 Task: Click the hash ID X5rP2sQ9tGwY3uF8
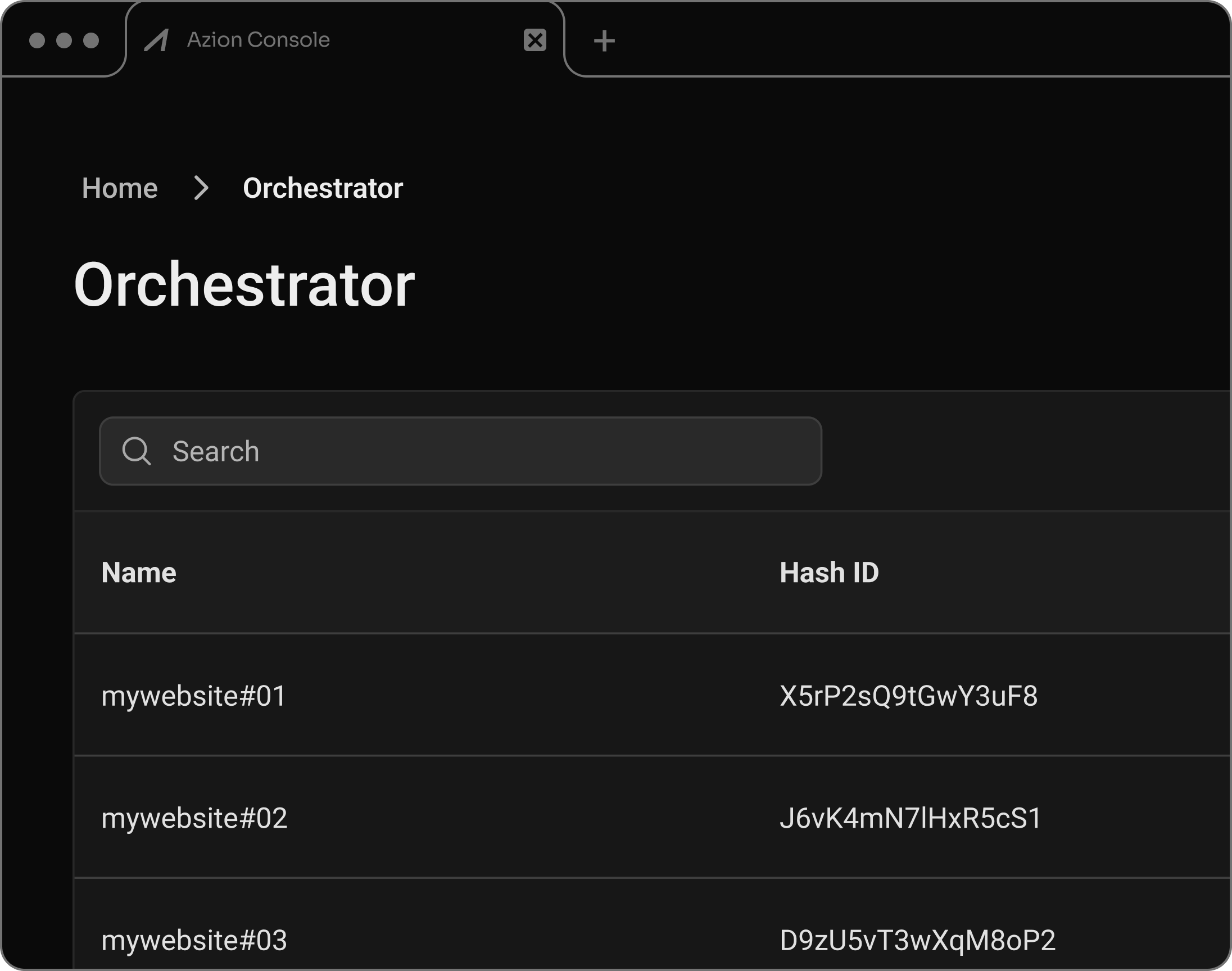click(908, 695)
